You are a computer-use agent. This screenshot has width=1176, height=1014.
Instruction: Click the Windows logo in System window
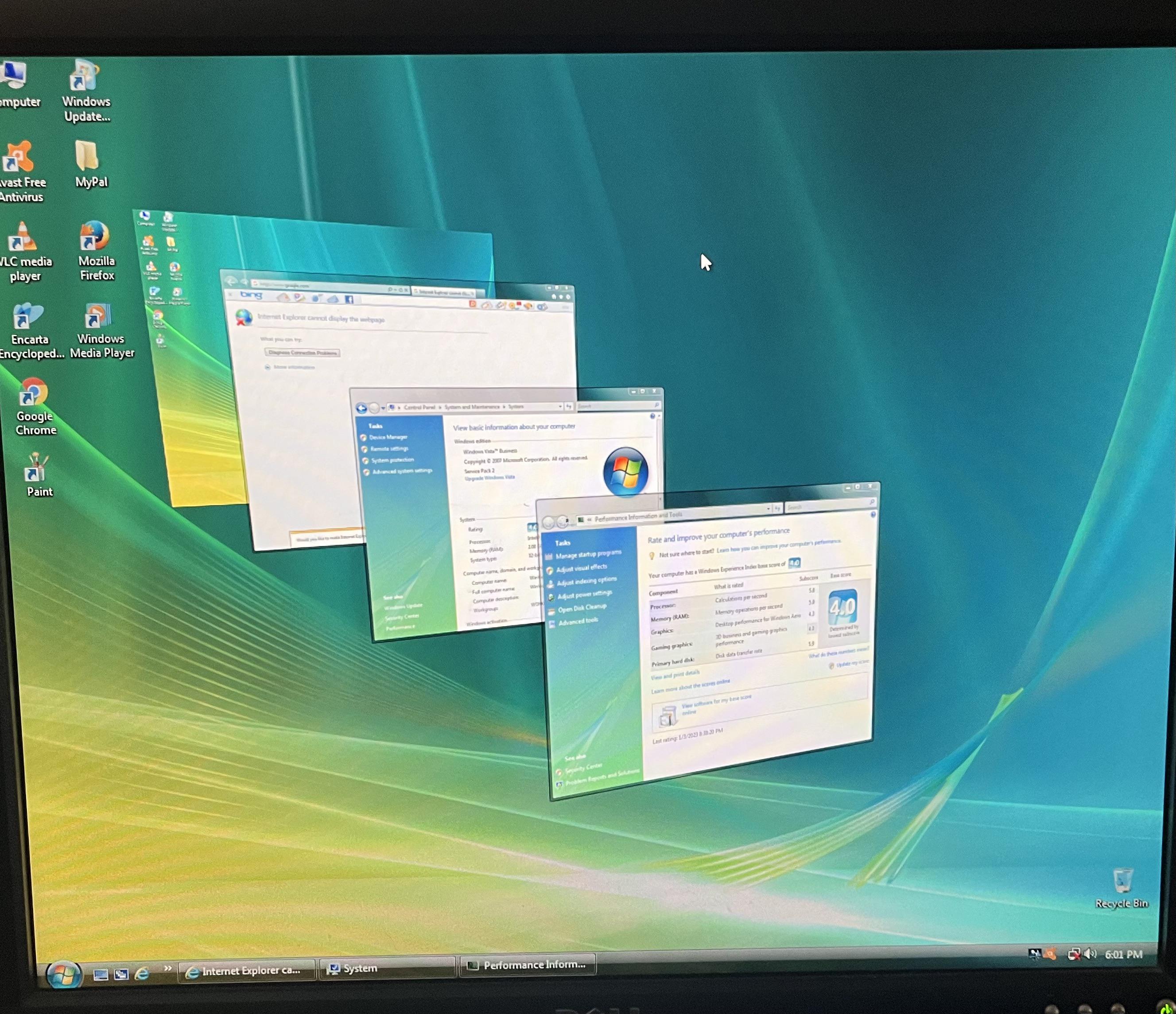(x=625, y=472)
